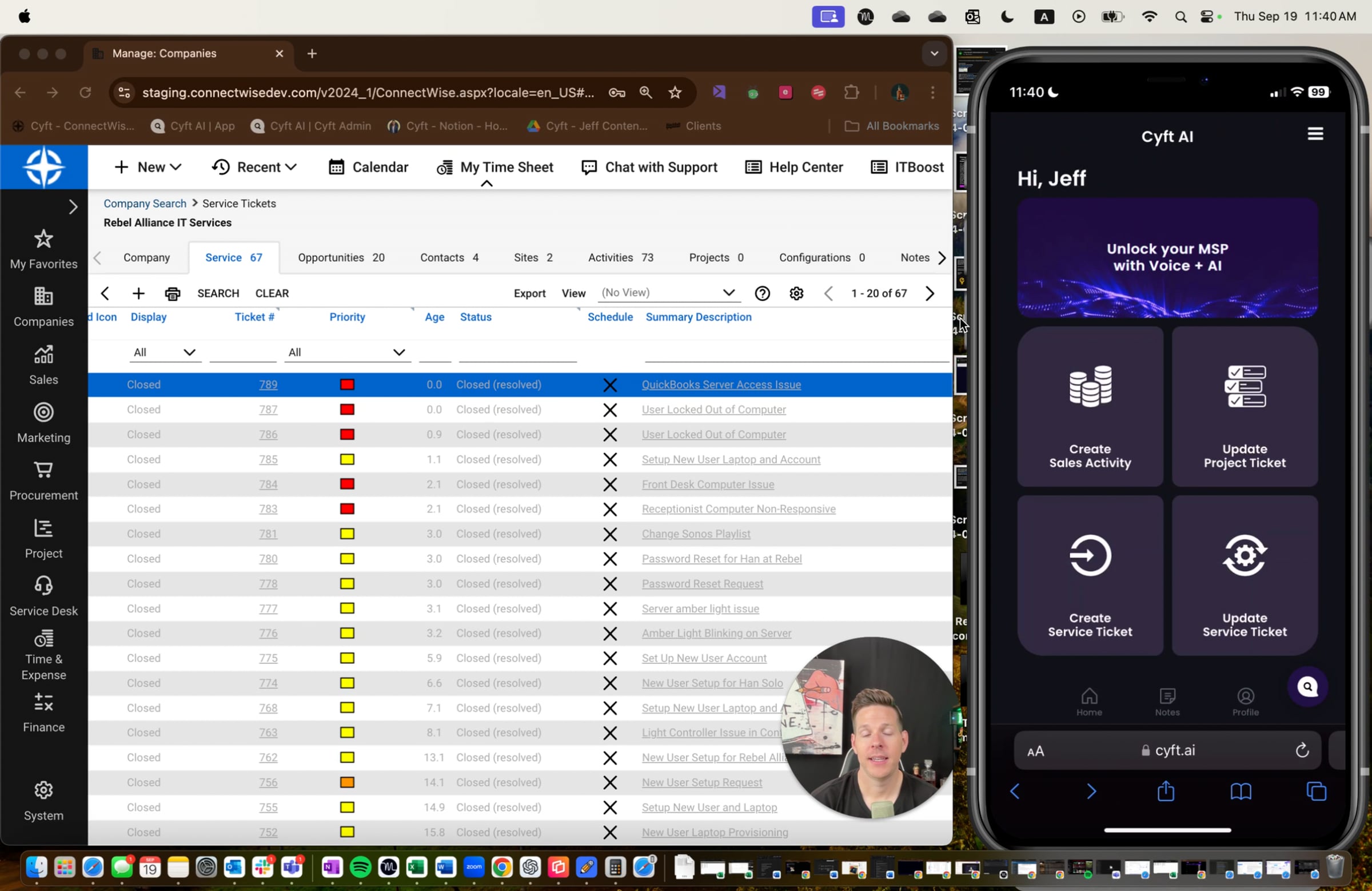Viewport: 1372px width, 891px height.
Task: Open Chrome tab search dropdown
Action: 934,54
